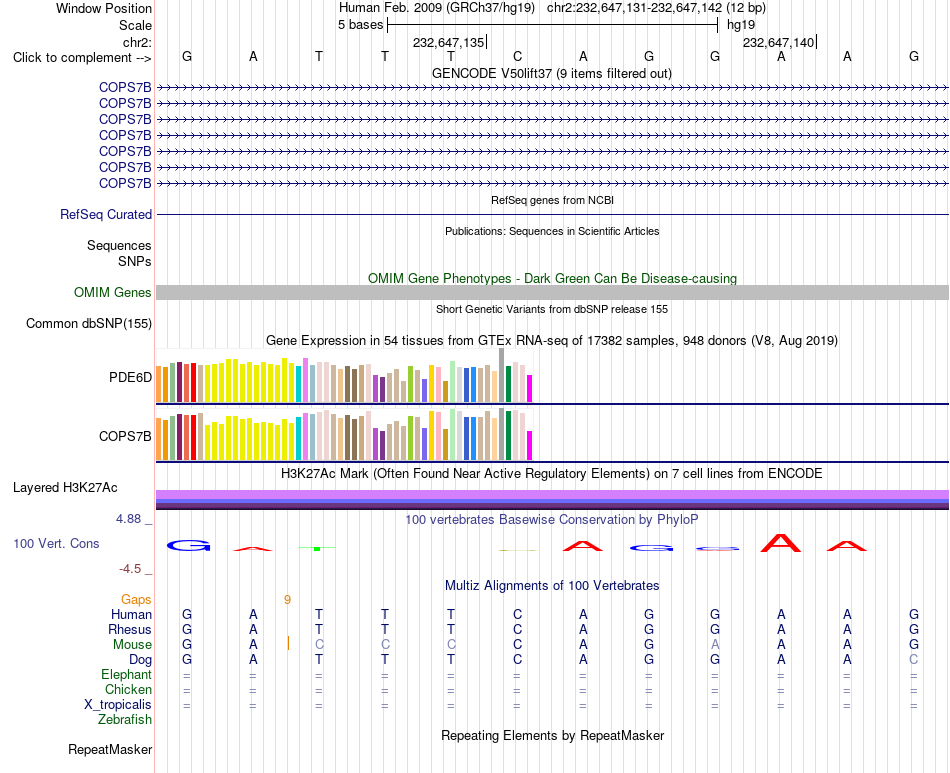Click the magenta bar ending PDE6D chart
Viewport: 950px width, 773px height.
(530, 388)
